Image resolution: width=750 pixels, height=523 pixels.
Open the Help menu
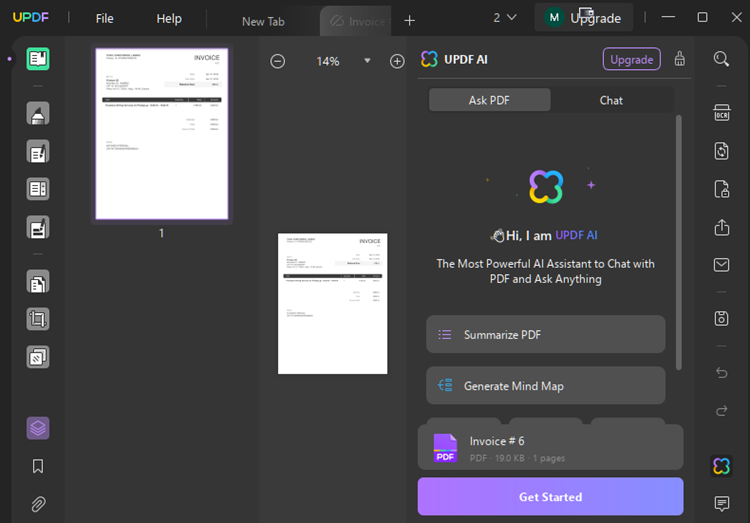click(x=169, y=19)
